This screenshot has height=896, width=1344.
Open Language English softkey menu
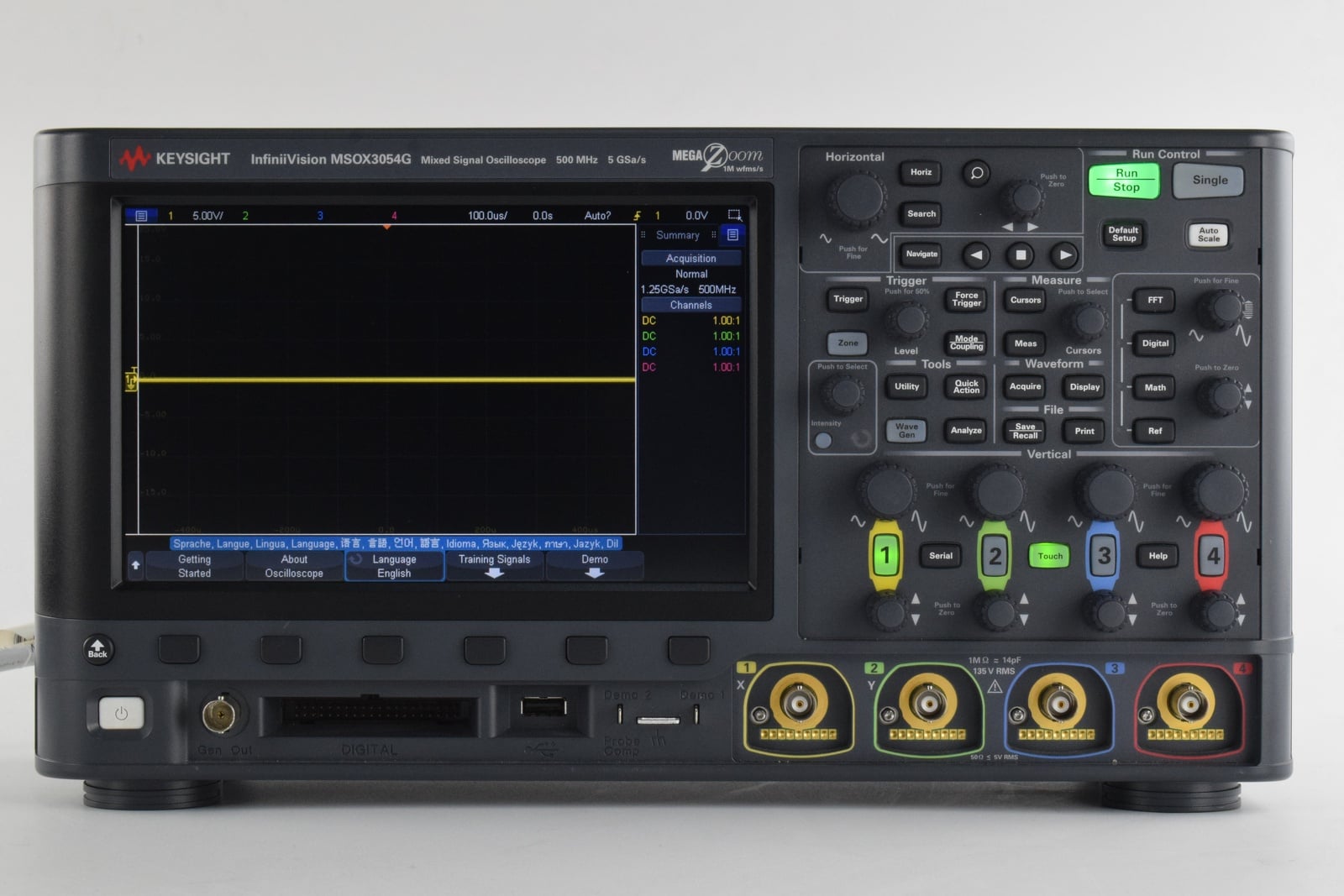pos(394,566)
